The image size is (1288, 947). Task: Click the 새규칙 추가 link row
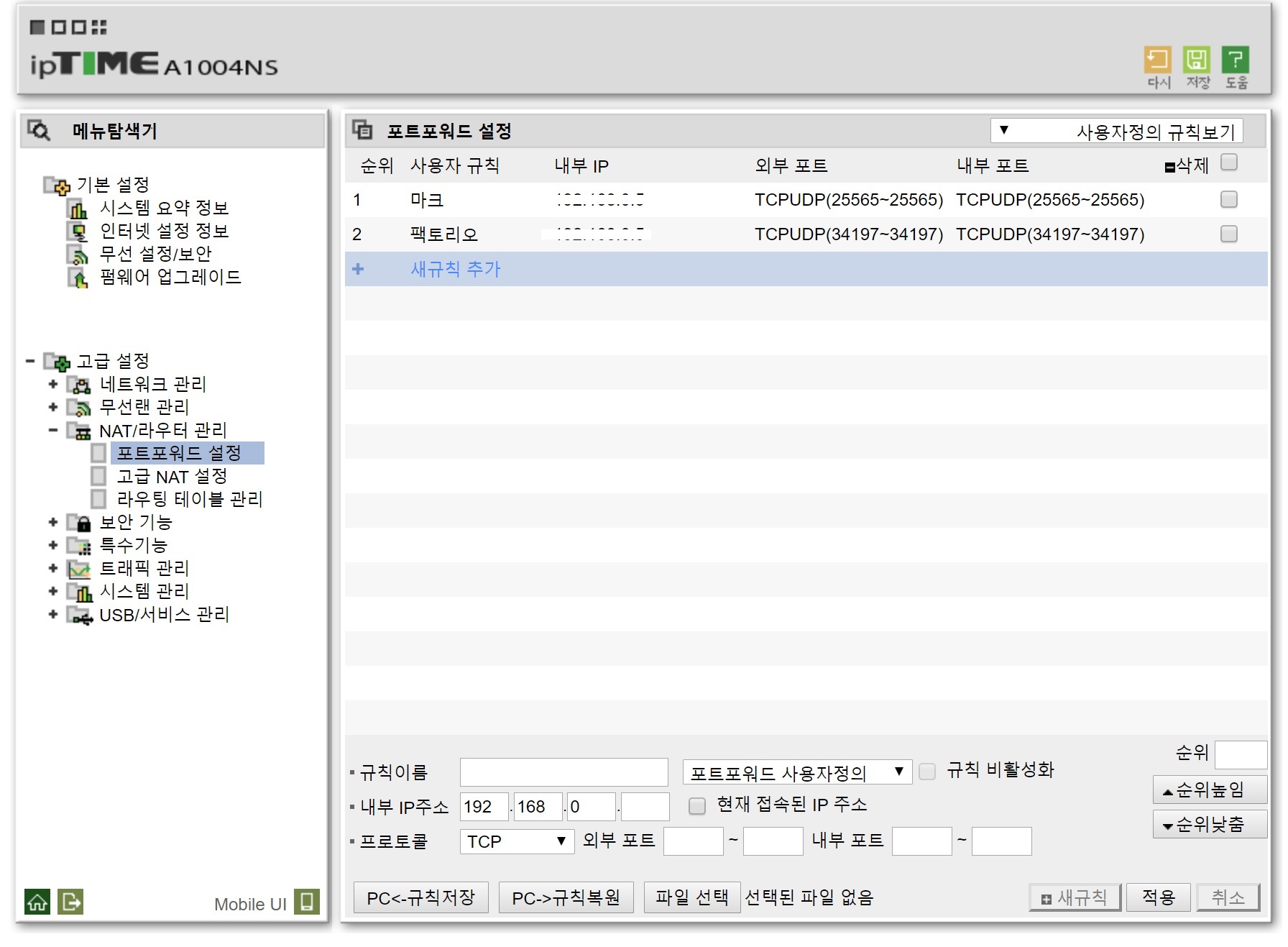[806, 269]
